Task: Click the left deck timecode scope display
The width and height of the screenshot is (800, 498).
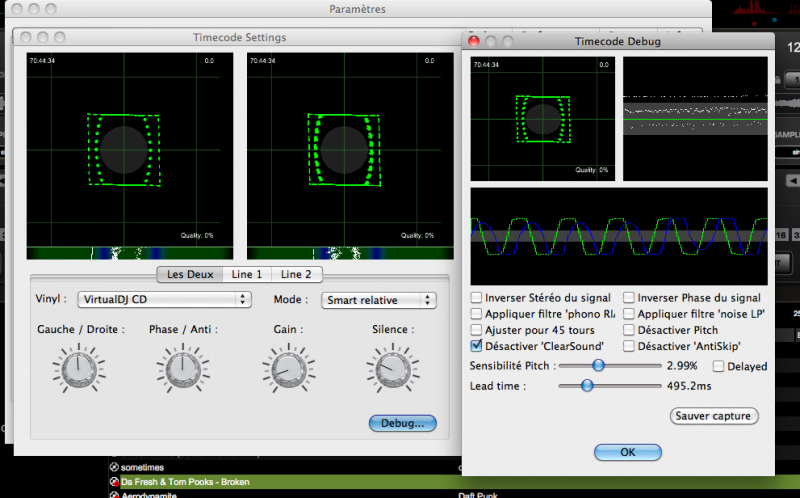Action: pos(130,150)
